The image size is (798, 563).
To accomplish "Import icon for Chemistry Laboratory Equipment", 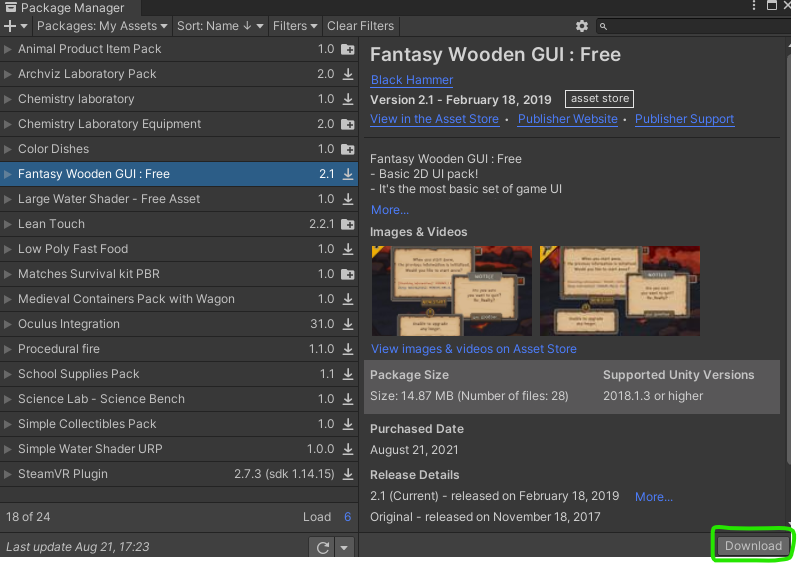I will [348, 124].
